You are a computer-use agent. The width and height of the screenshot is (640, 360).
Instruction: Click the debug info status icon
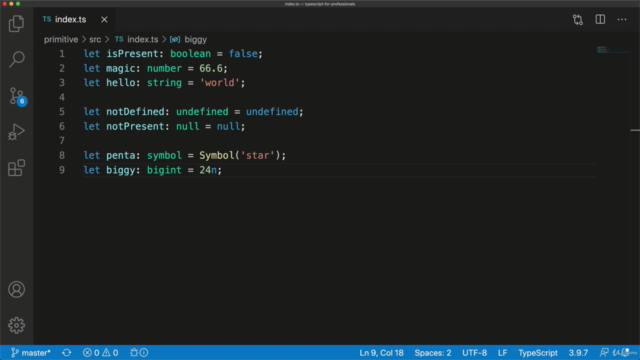(139, 353)
